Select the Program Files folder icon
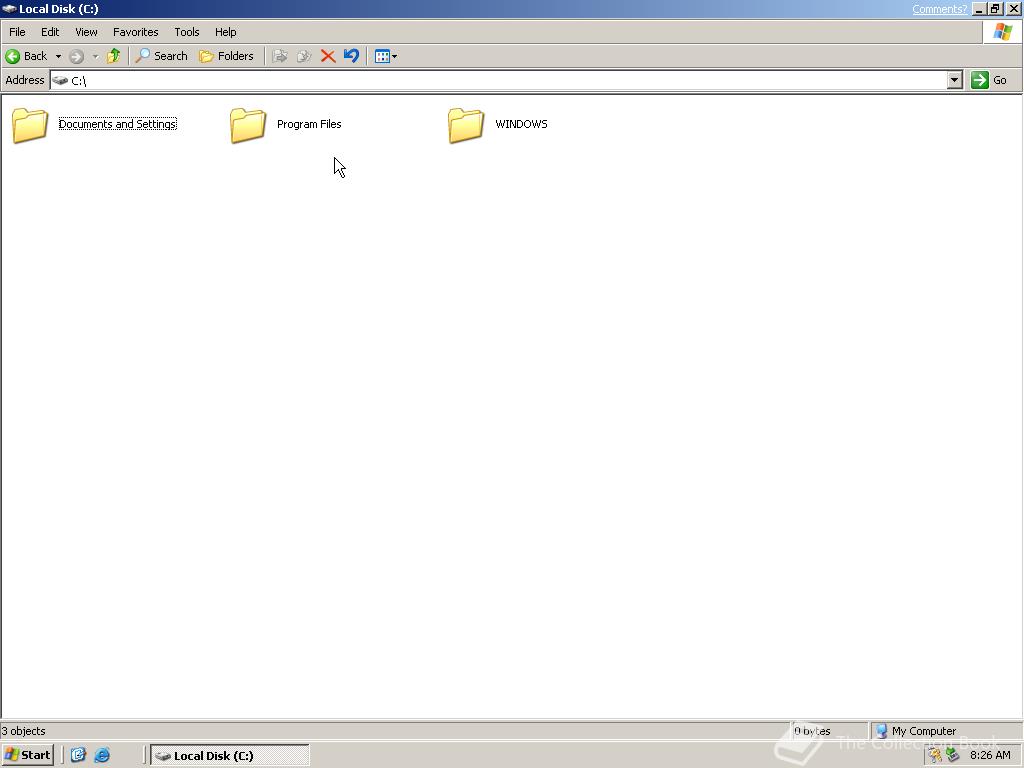1024x768 pixels. pyautogui.click(x=248, y=125)
